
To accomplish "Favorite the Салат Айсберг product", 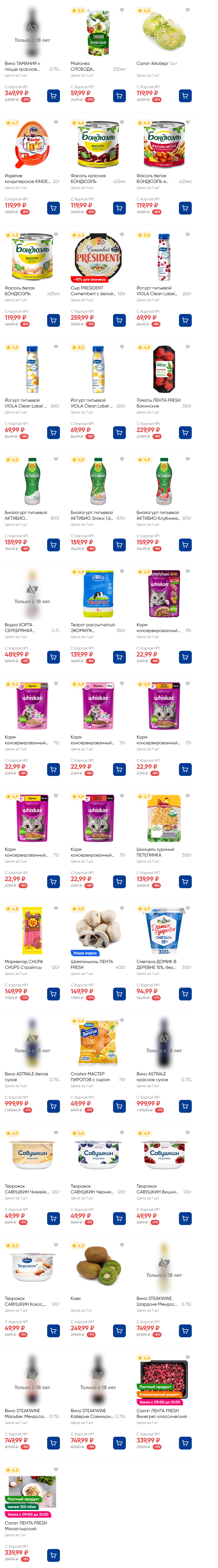I will pyautogui.click(x=187, y=10).
